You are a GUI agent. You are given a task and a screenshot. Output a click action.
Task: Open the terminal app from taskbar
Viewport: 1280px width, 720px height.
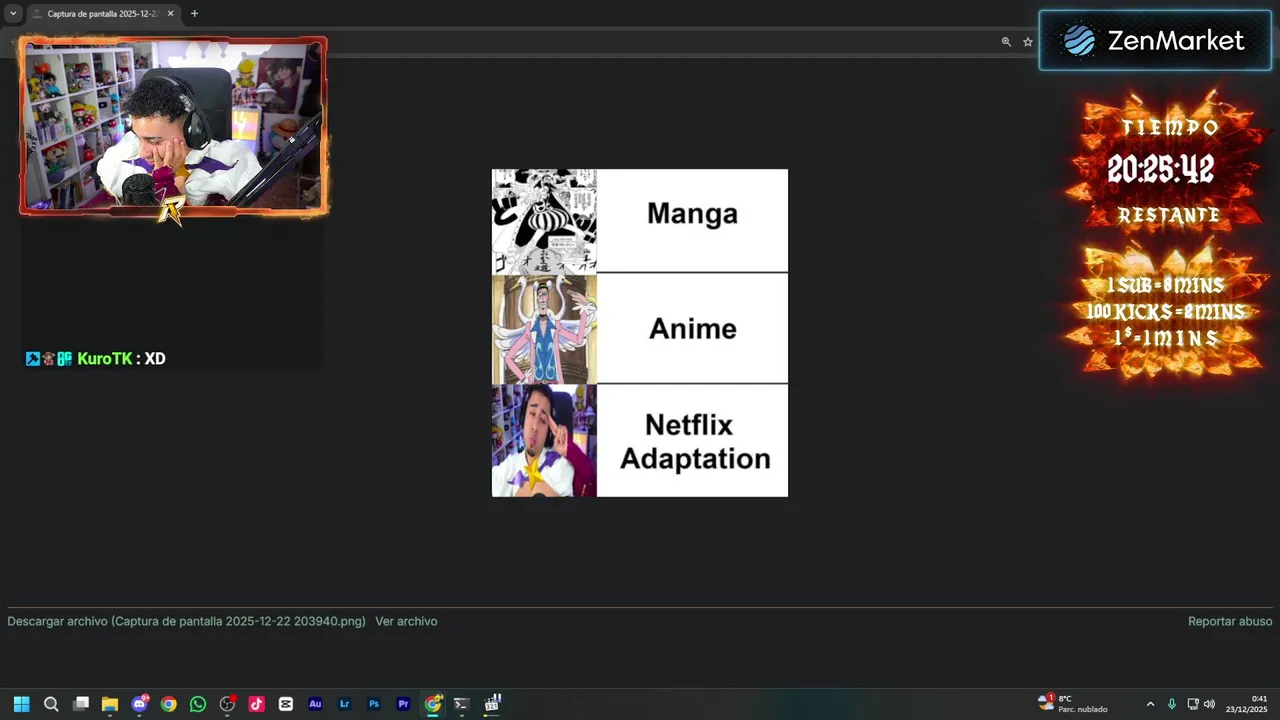(x=462, y=704)
